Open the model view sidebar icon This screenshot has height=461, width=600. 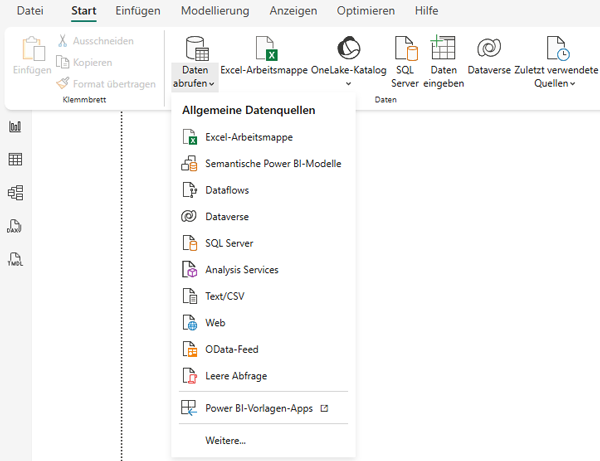tap(16, 193)
